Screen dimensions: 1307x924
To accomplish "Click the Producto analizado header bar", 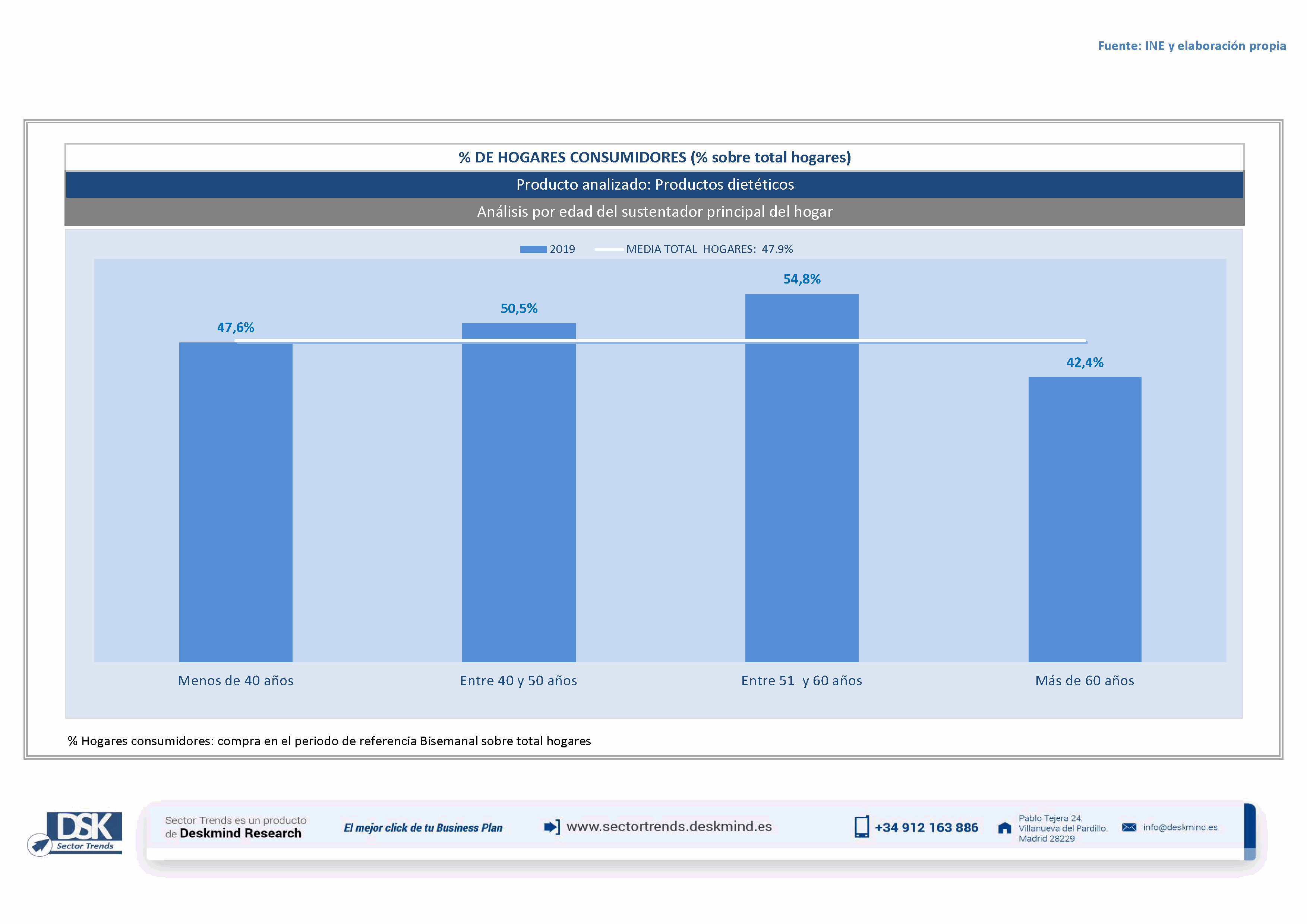I will pos(655,185).
